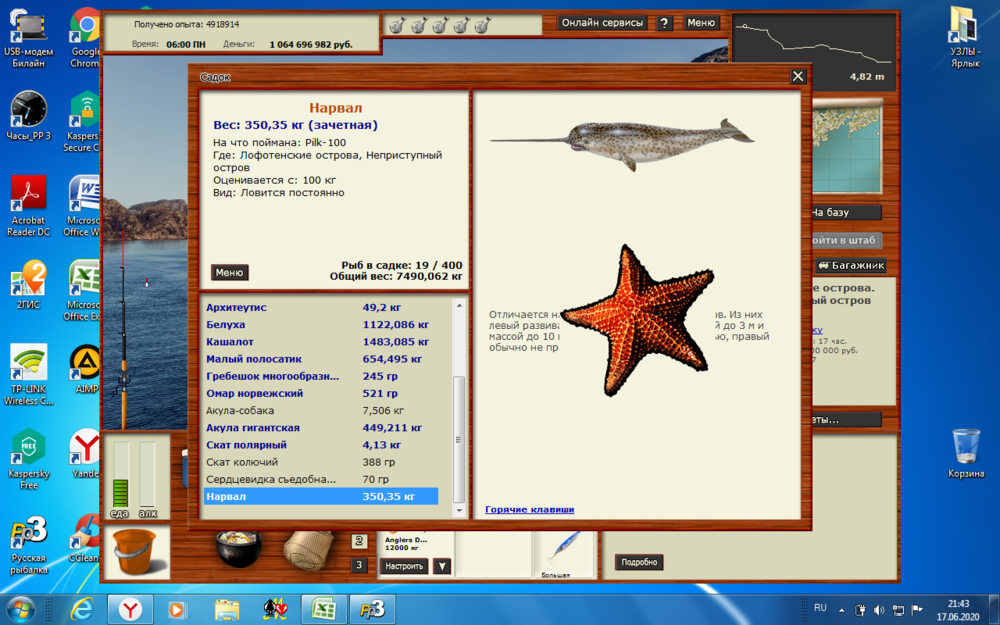Switch to tackle slot 2
Screen dimensions: 1000x625
click(359, 541)
